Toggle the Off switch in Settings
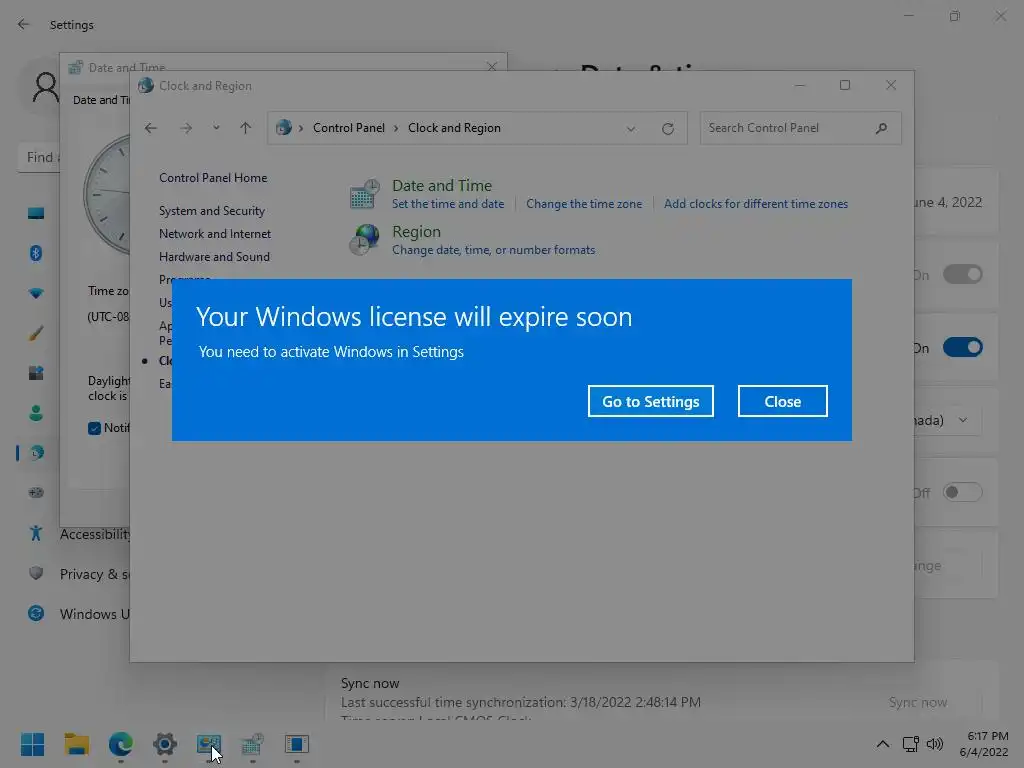This screenshot has width=1024, height=768. (962, 492)
